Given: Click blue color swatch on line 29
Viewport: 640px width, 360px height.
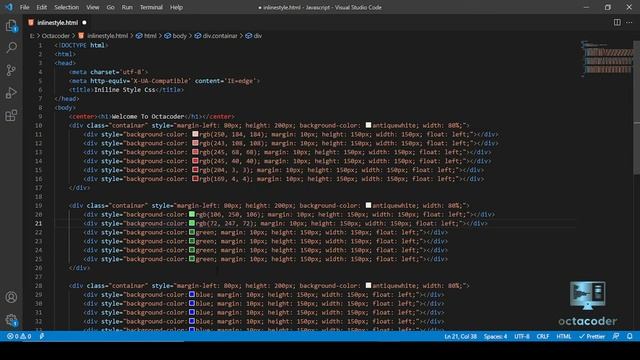Looking at the screenshot, I should click(x=191, y=294).
